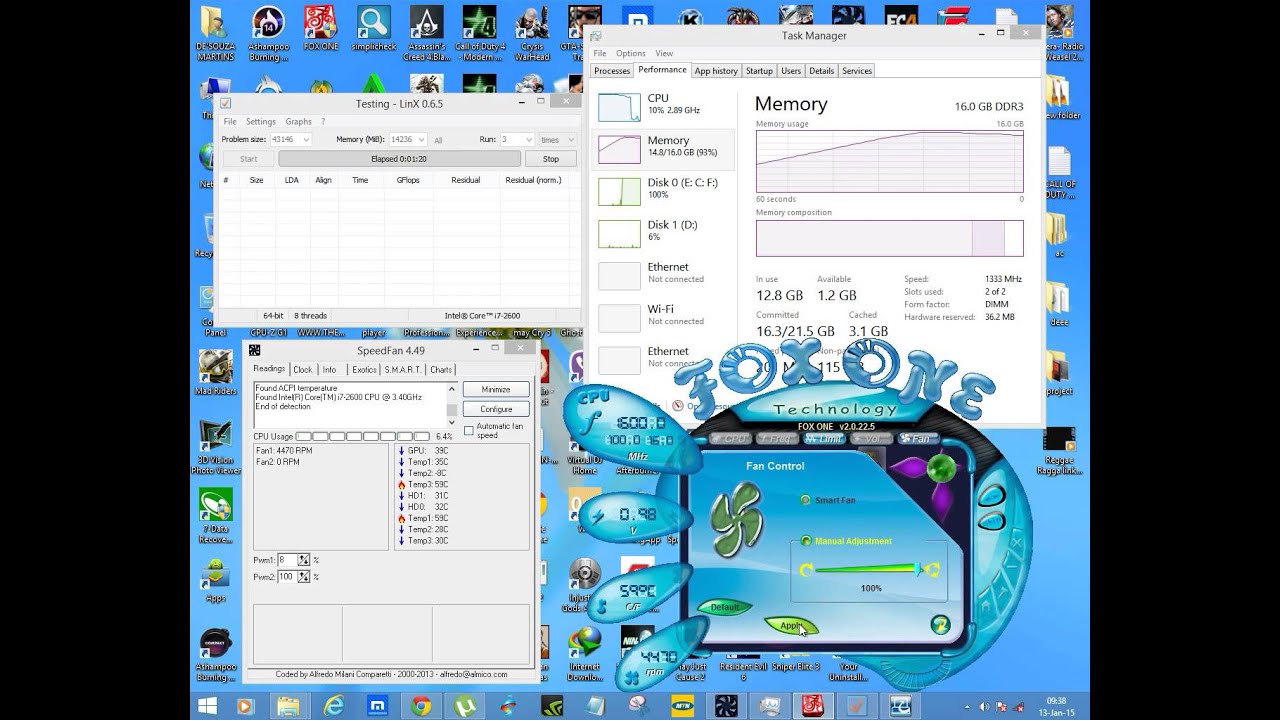Image resolution: width=1280 pixels, height=720 pixels.
Task: Click the FOX ONE taskbar icon
Action: (811, 706)
